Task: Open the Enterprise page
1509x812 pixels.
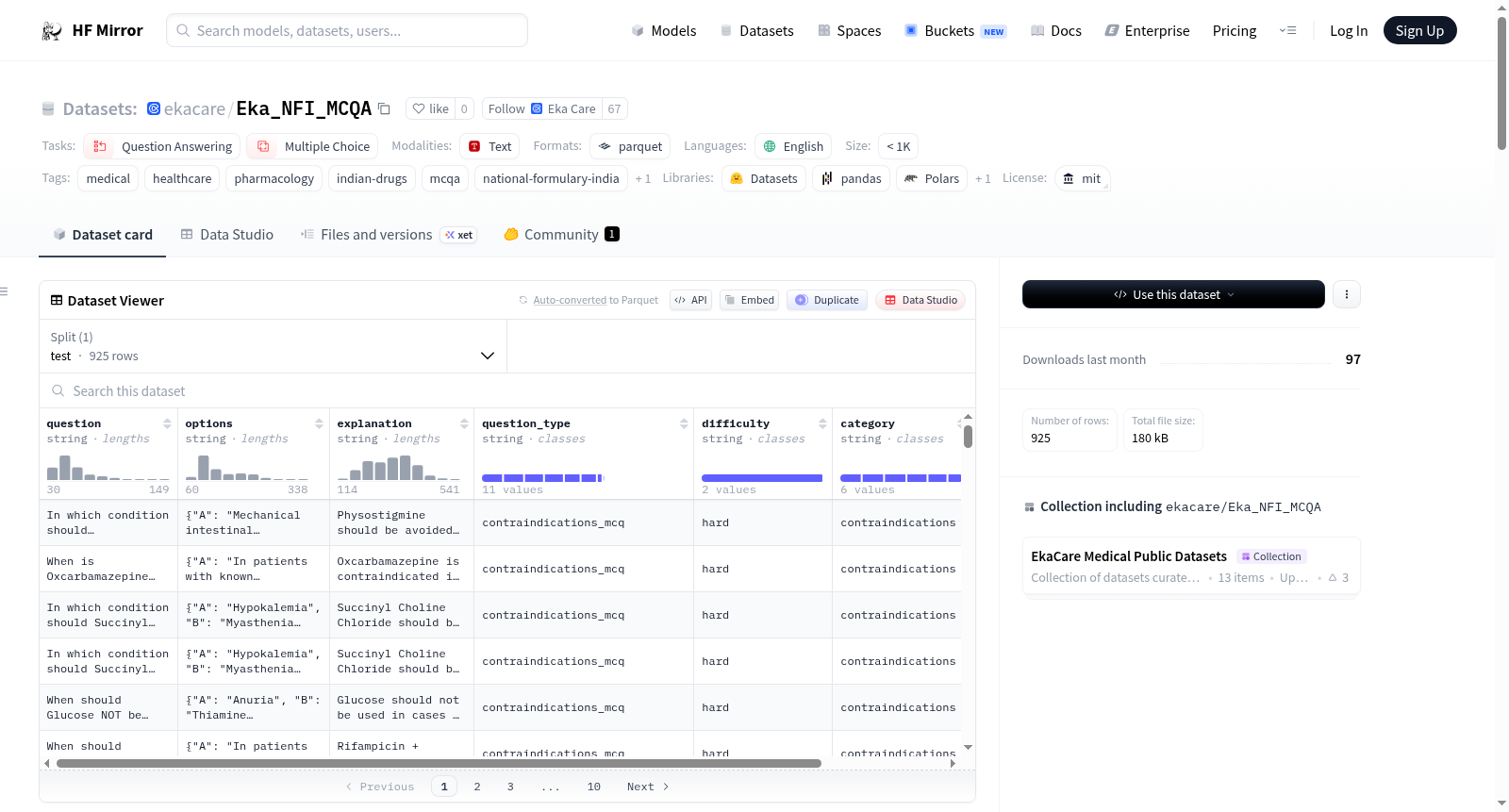Action: pos(1147,31)
